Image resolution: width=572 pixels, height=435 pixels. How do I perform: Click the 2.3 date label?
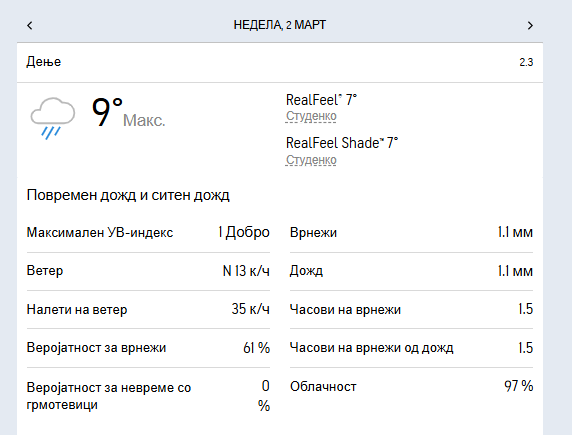tap(526, 62)
